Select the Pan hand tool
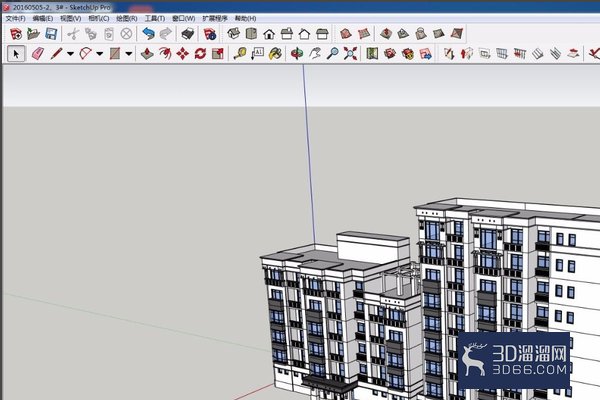Viewport: 600px width, 400px height. 315,54
